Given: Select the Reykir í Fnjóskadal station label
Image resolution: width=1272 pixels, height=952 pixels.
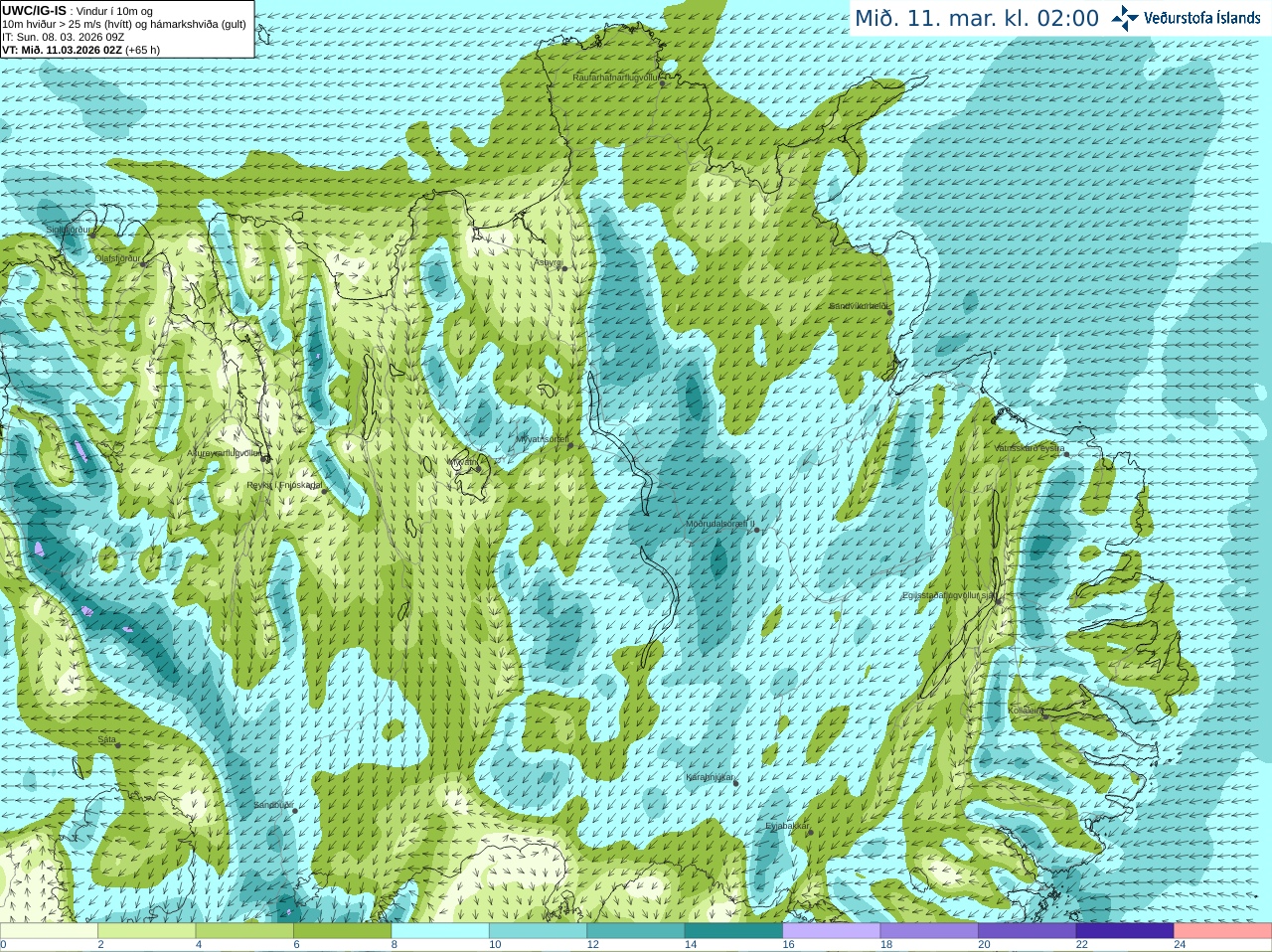Looking at the screenshot, I should click(x=283, y=485).
